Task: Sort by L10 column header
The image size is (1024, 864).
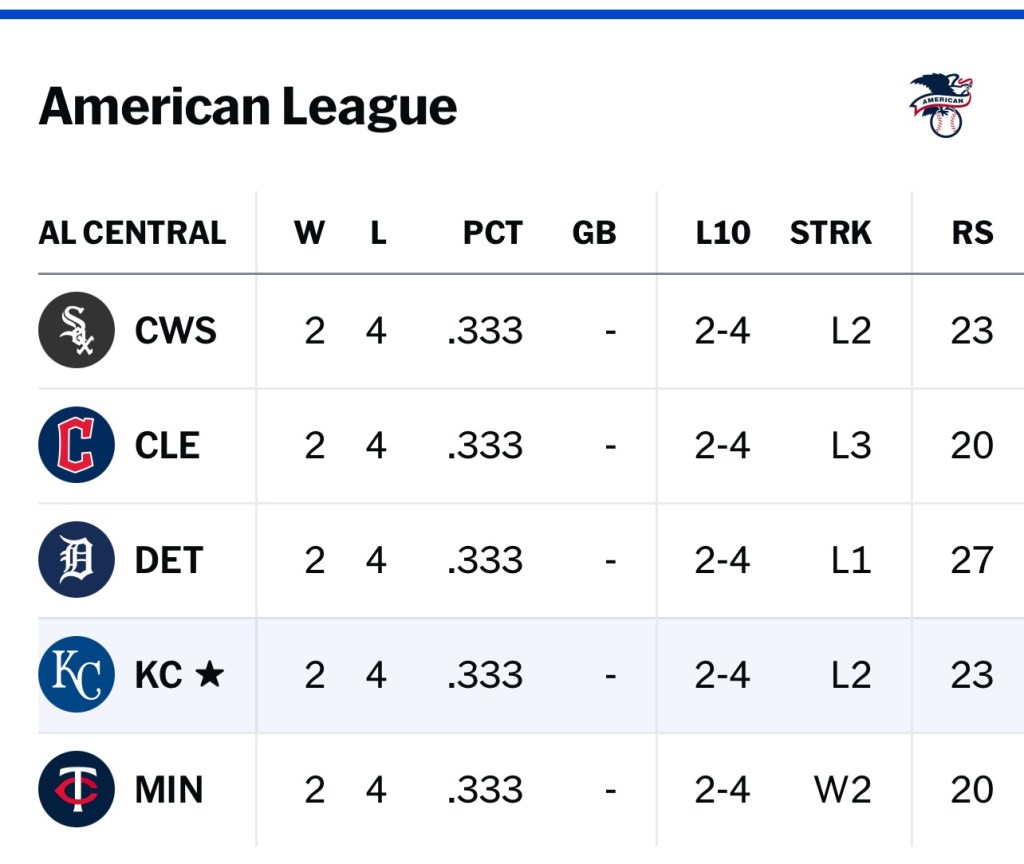Action: click(x=723, y=233)
